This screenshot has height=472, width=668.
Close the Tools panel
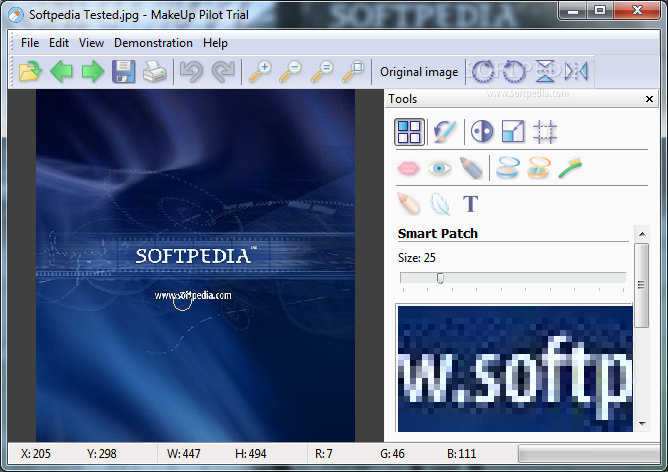pyautogui.click(x=649, y=99)
